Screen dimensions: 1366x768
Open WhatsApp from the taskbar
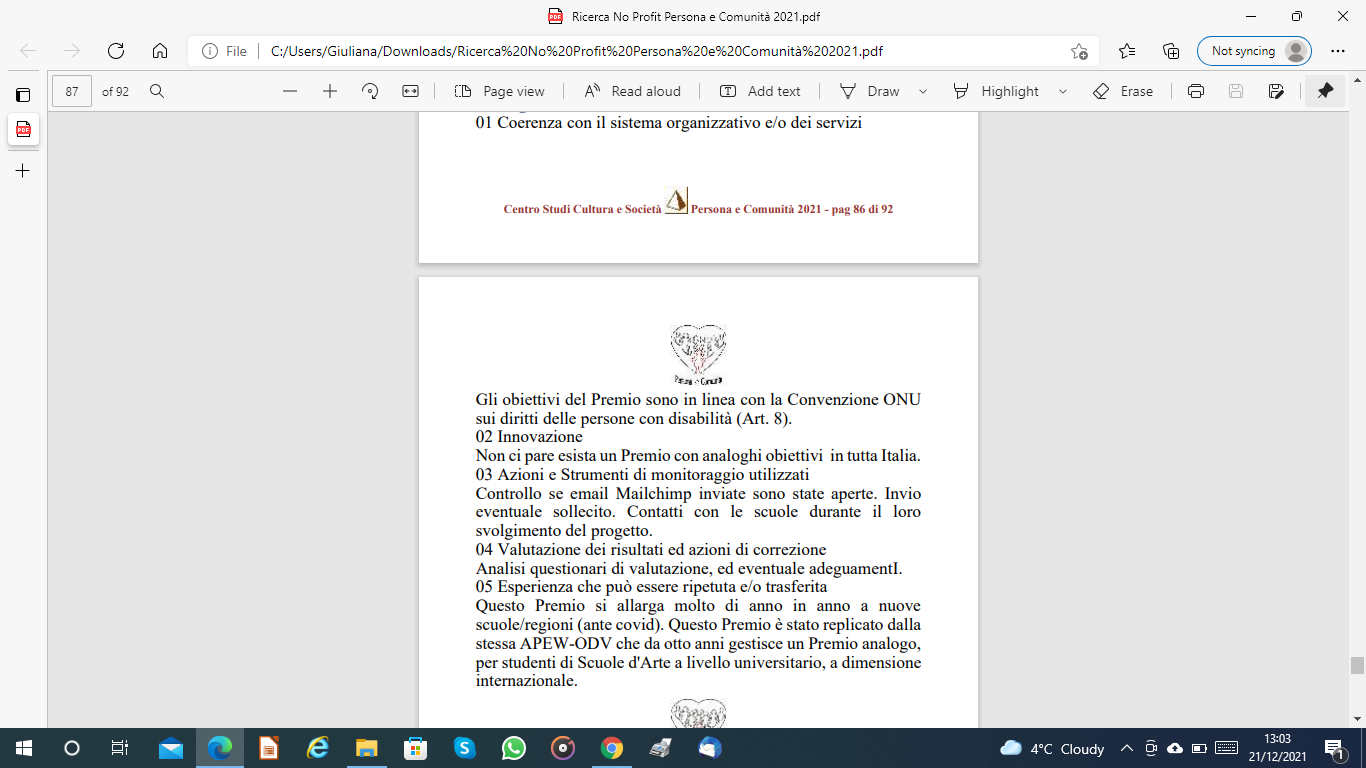514,748
